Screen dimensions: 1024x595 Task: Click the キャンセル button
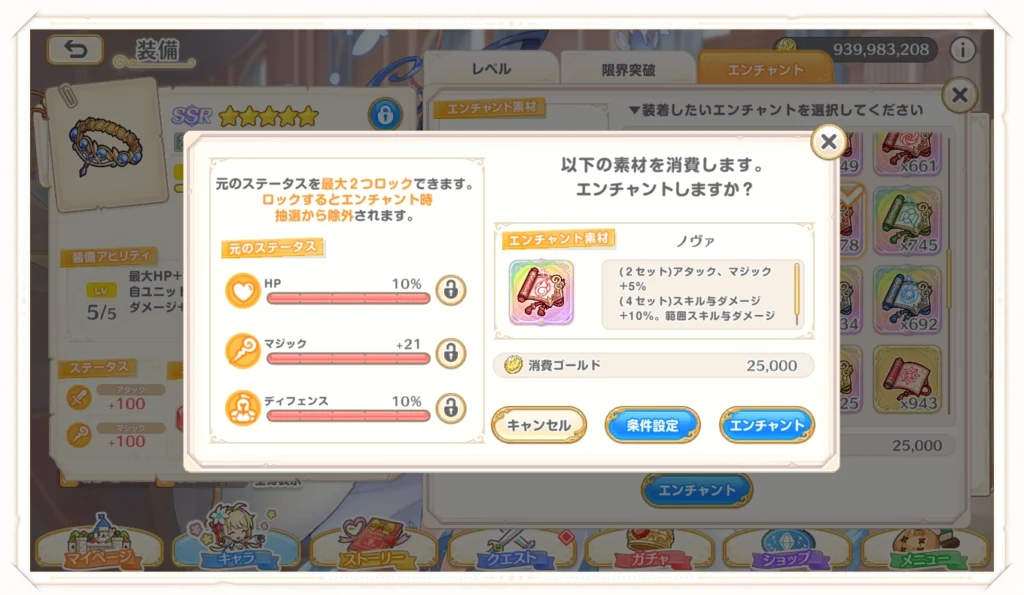coord(539,425)
